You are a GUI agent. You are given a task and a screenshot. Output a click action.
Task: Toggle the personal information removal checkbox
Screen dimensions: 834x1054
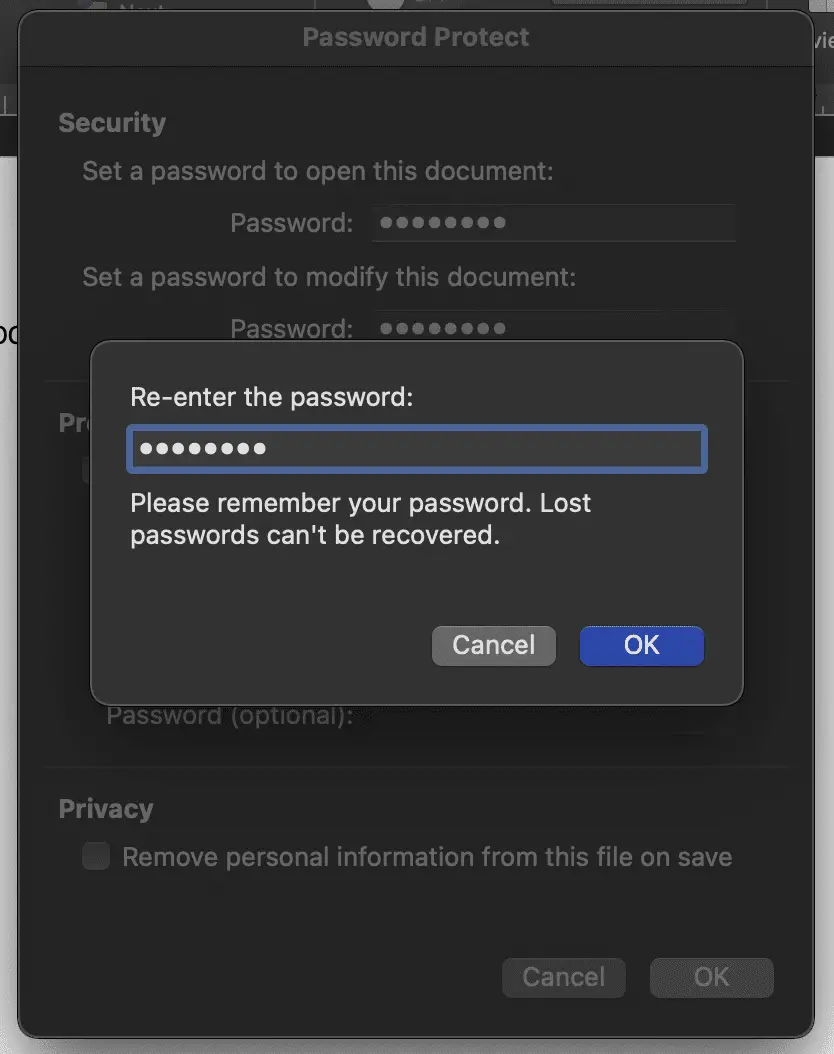95,856
